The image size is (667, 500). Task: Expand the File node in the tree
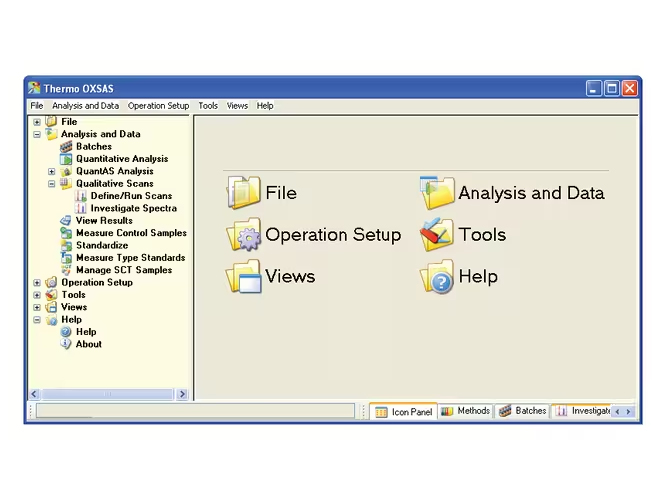tap(37, 122)
